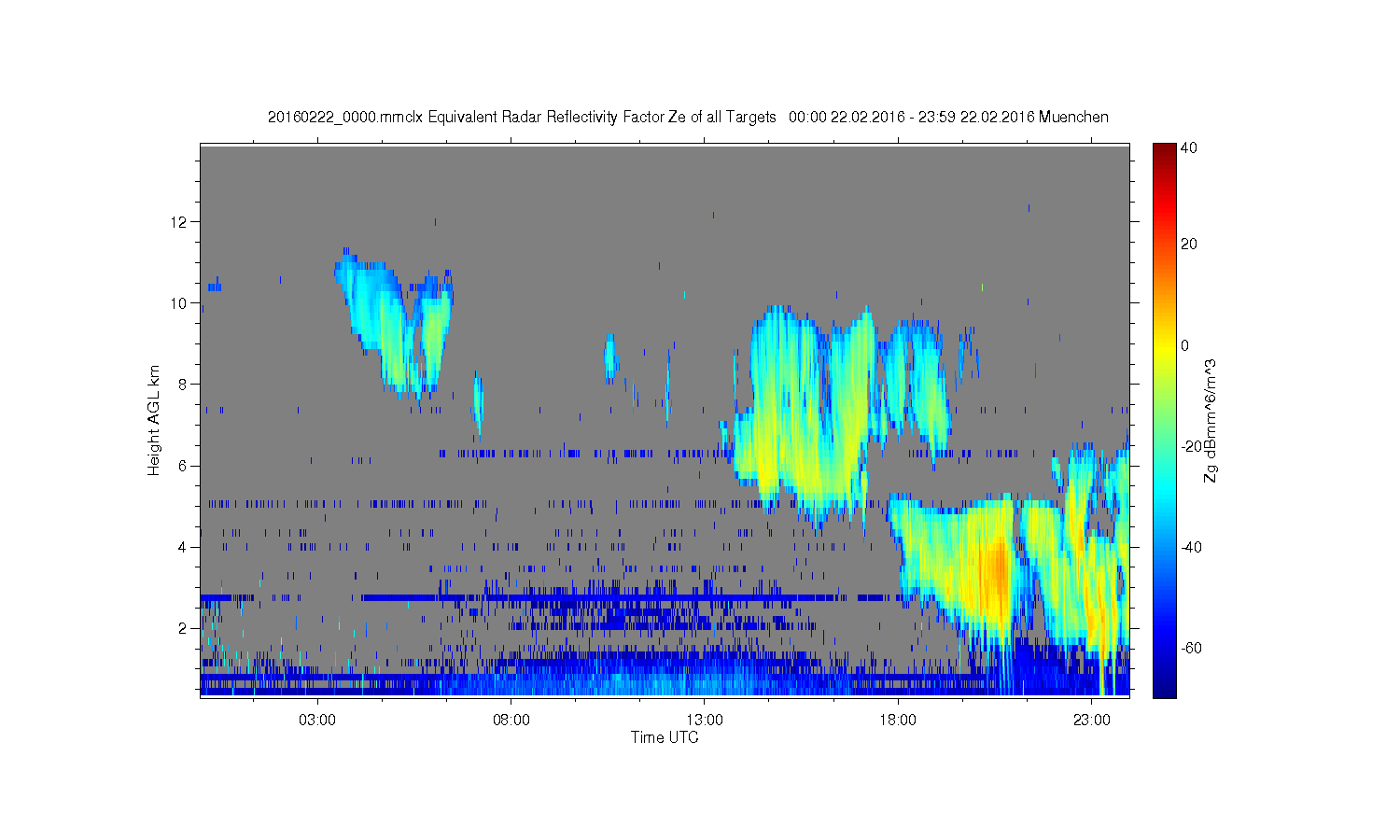This screenshot has width=1400, height=840.
Task: Click the colorbar label '0'
Action: [1185, 345]
